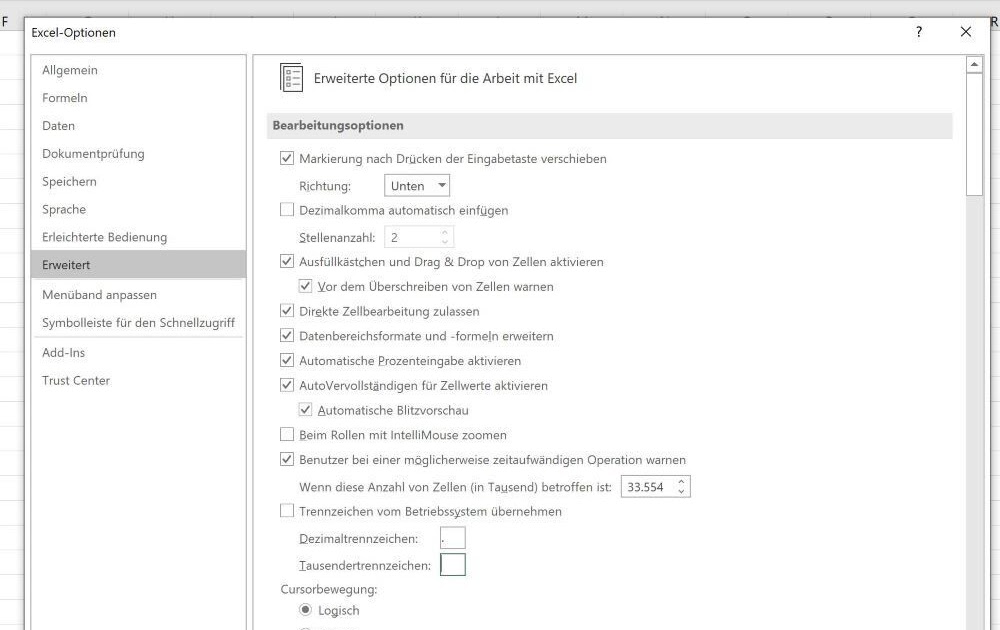
Task: Click the Tausendertrennzeichen input box
Action: [453, 564]
